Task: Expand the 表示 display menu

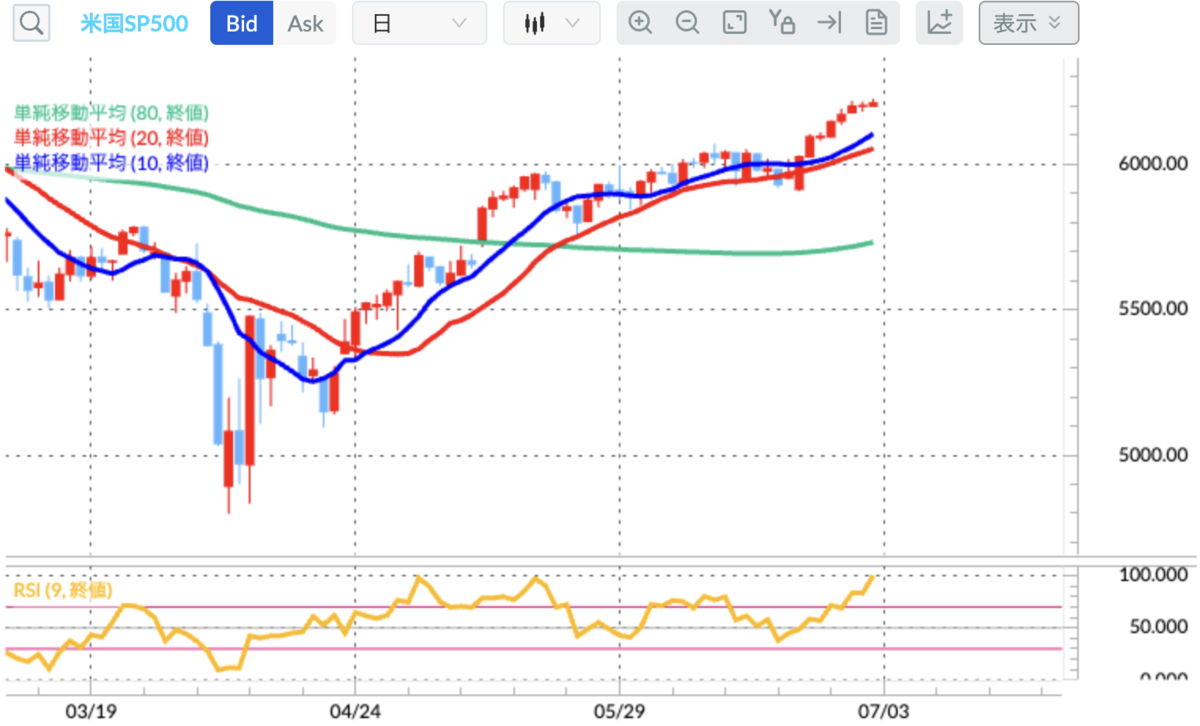Action: pyautogui.click(x=1029, y=23)
